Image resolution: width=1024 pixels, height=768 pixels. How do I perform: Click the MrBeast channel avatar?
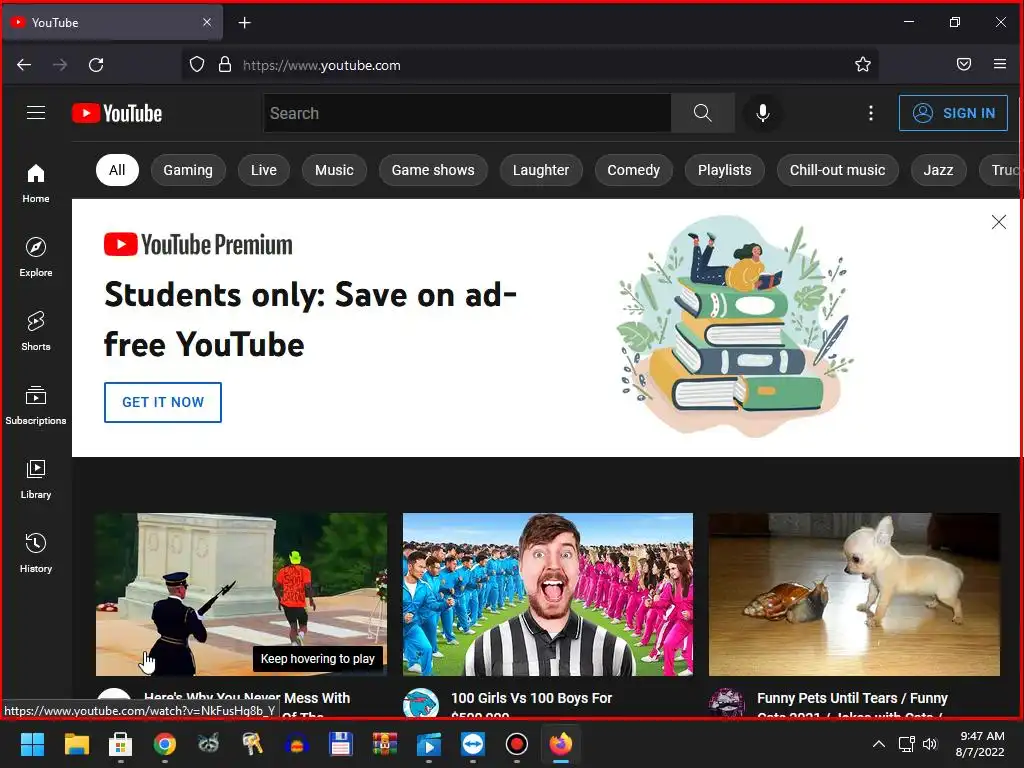tap(421, 703)
